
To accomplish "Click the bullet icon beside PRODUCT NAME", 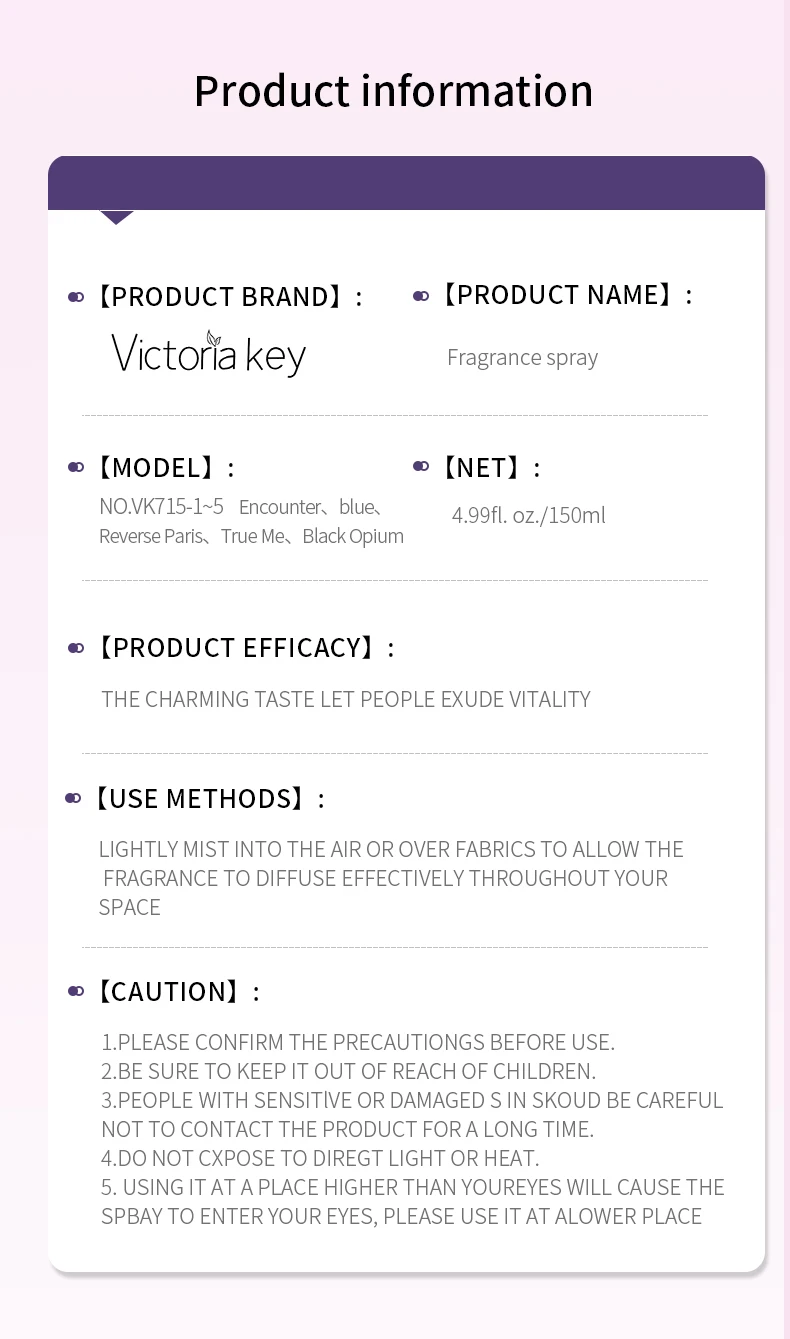I will point(421,296).
